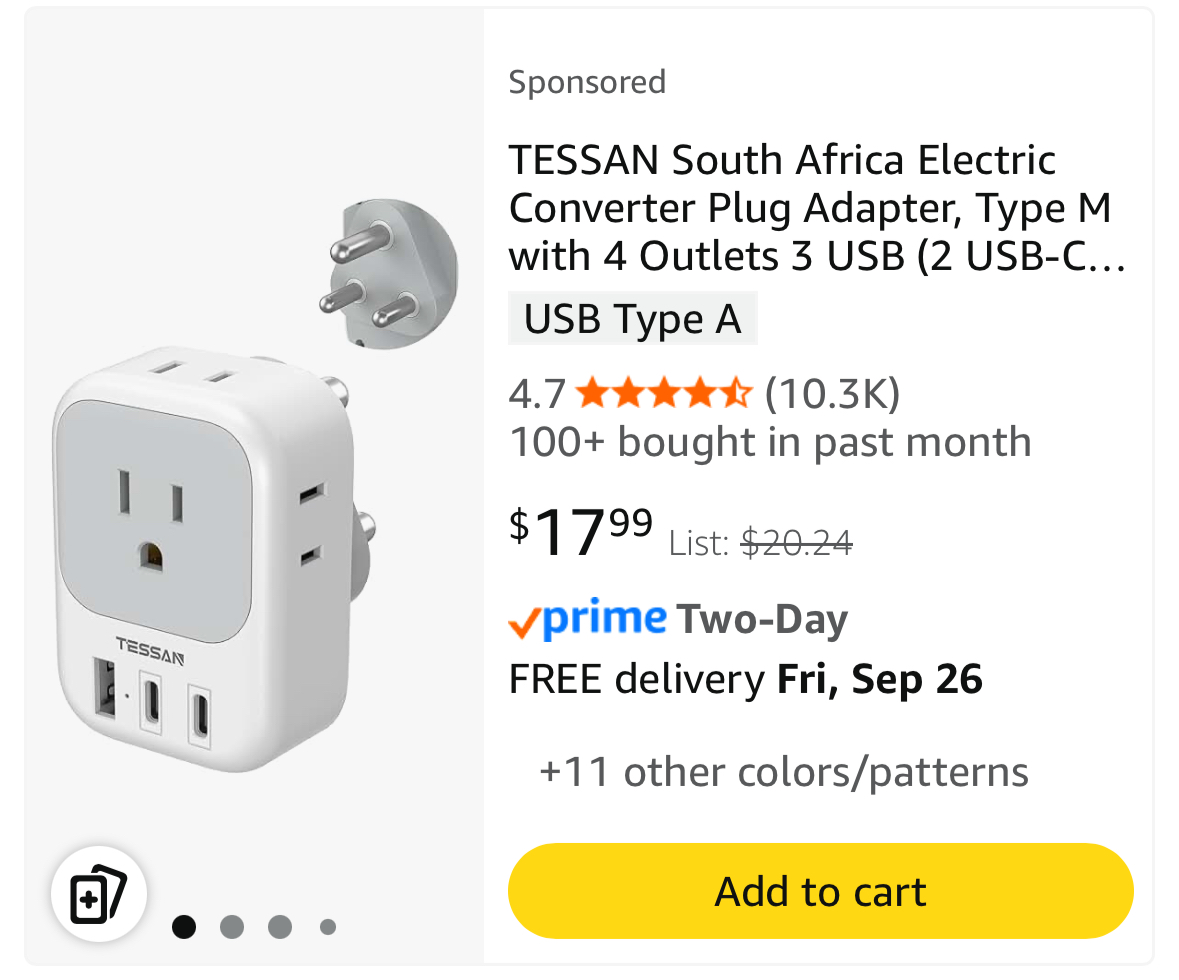The height and width of the screenshot is (980, 1179).
Task: Click the USB Type A variant badge
Action: [632, 319]
